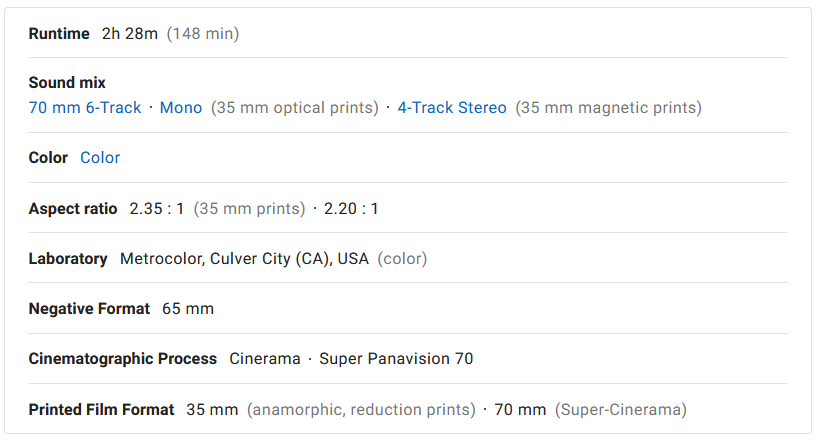Open the 4-Track Stereo link
The width and height of the screenshot is (822, 444).
tap(452, 107)
